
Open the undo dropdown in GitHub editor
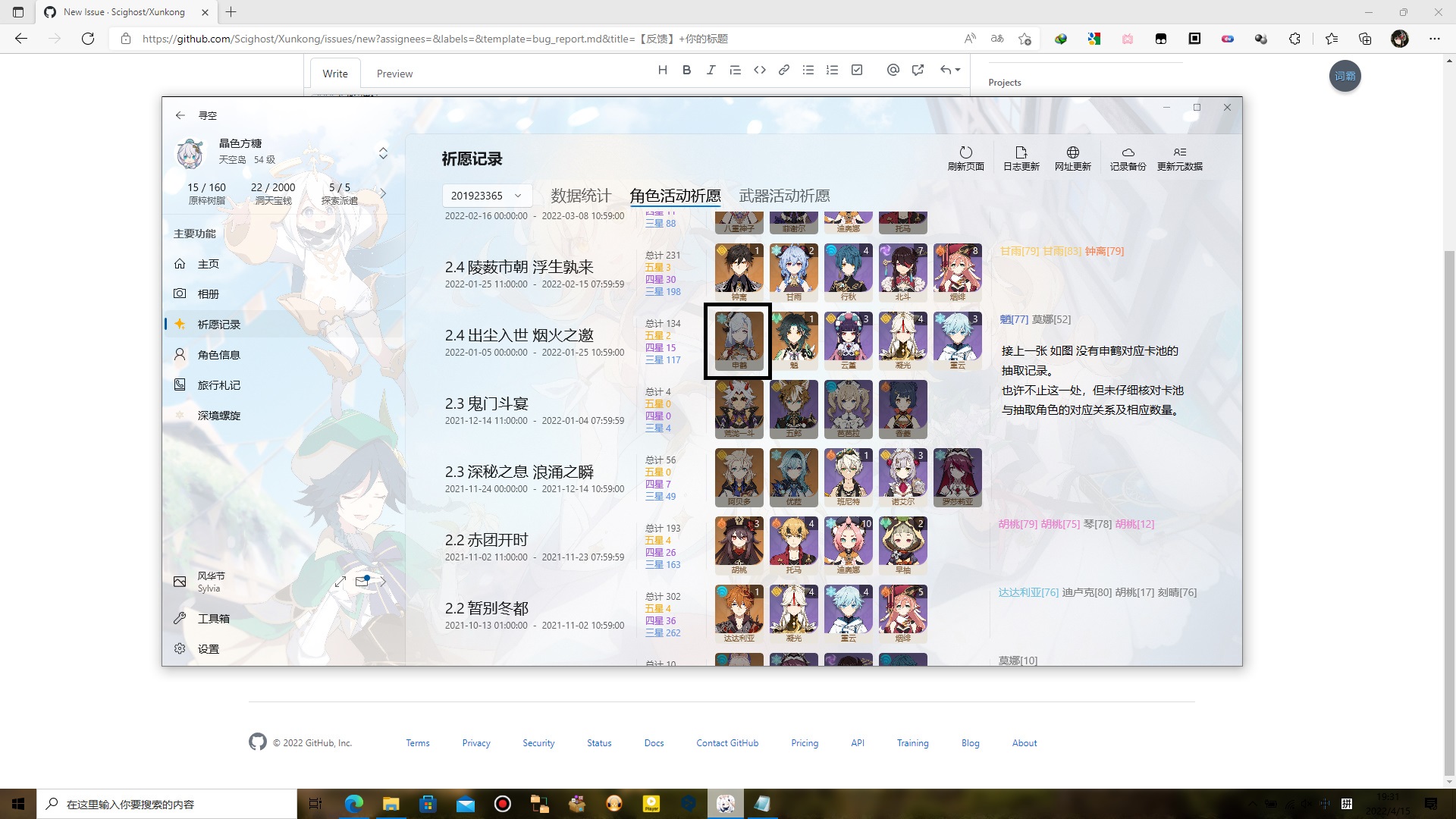coord(950,70)
